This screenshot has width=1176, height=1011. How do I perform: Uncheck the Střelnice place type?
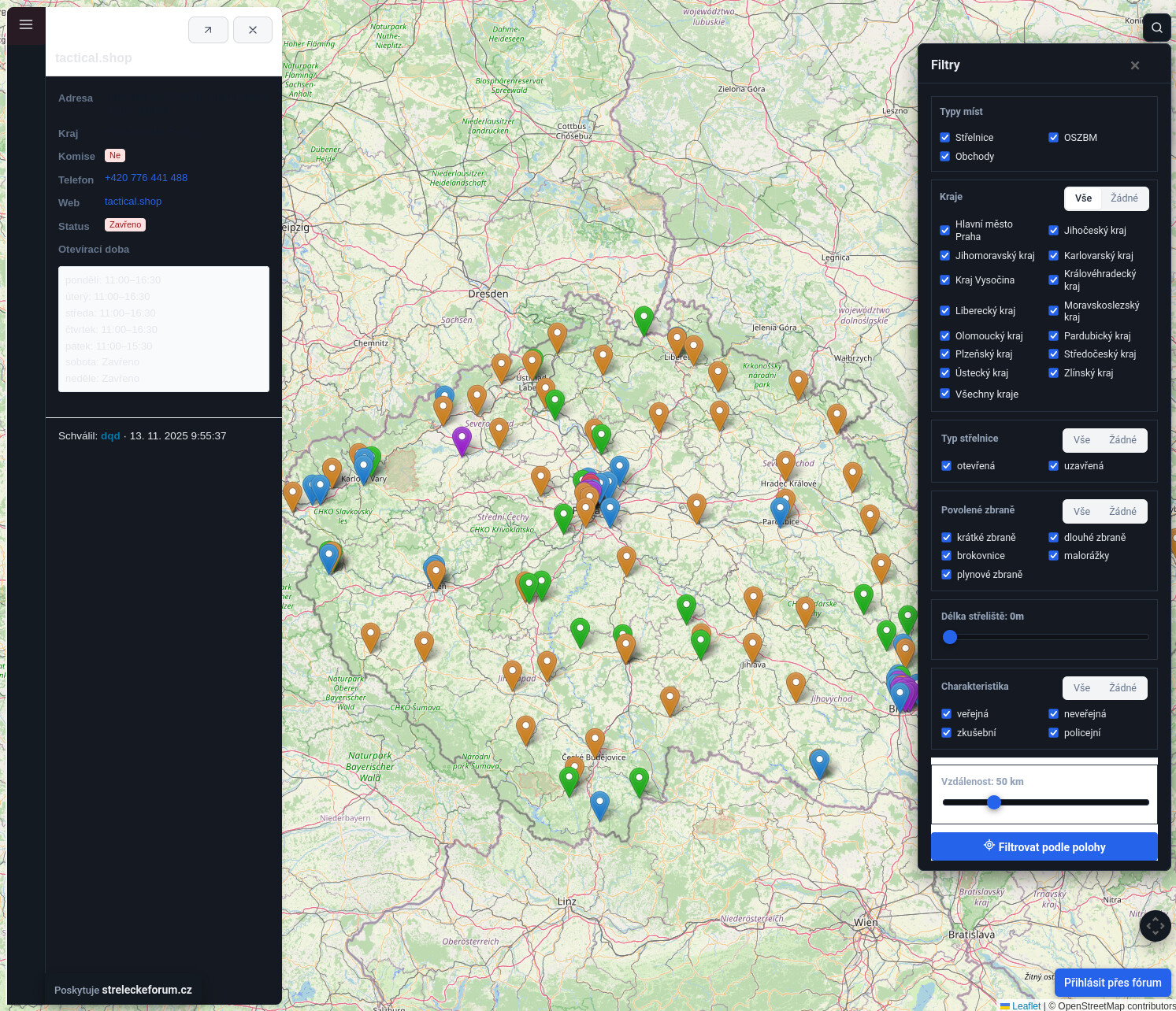pos(945,138)
